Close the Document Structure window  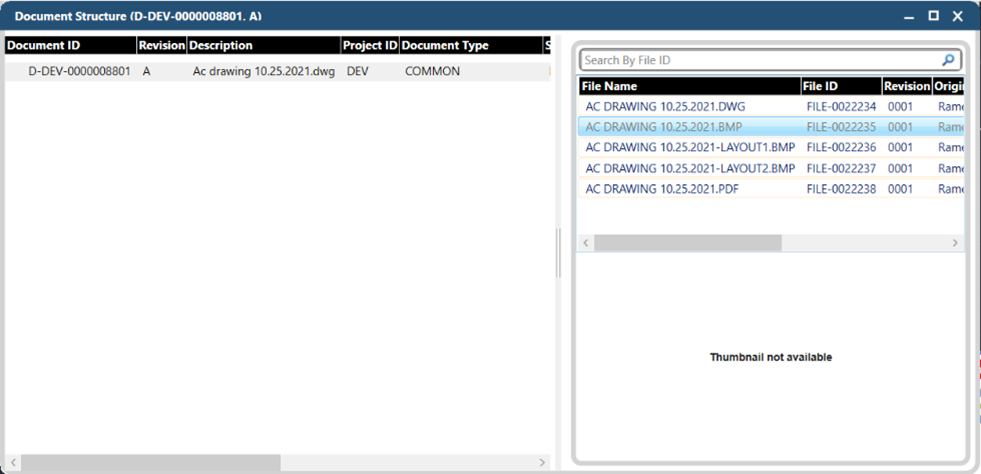[x=958, y=16]
